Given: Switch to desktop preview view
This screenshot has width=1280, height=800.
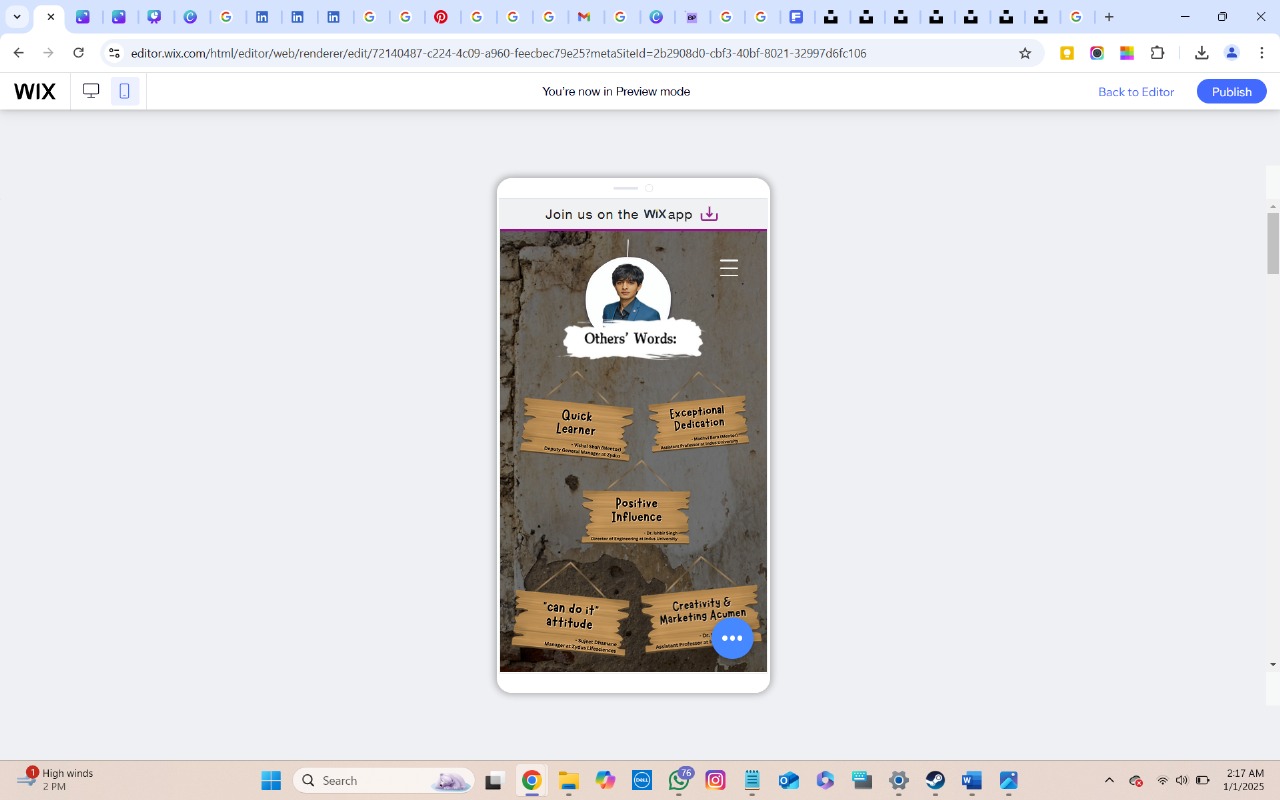Looking at the screenshot, I should [91, 91].
